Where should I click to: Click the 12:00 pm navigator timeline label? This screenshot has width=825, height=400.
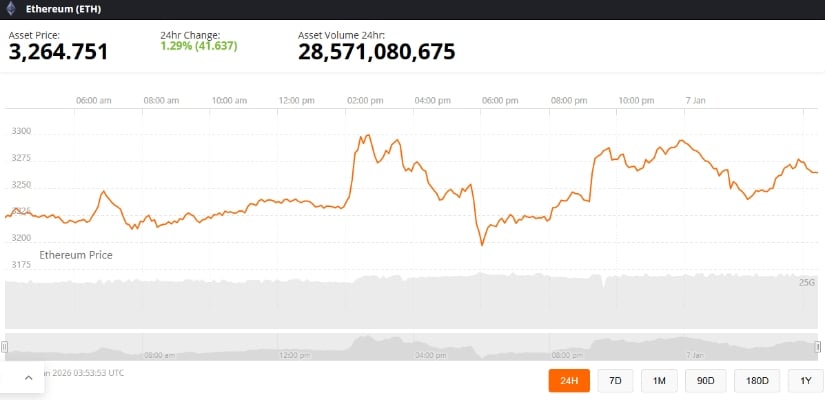tap(293, 354)
